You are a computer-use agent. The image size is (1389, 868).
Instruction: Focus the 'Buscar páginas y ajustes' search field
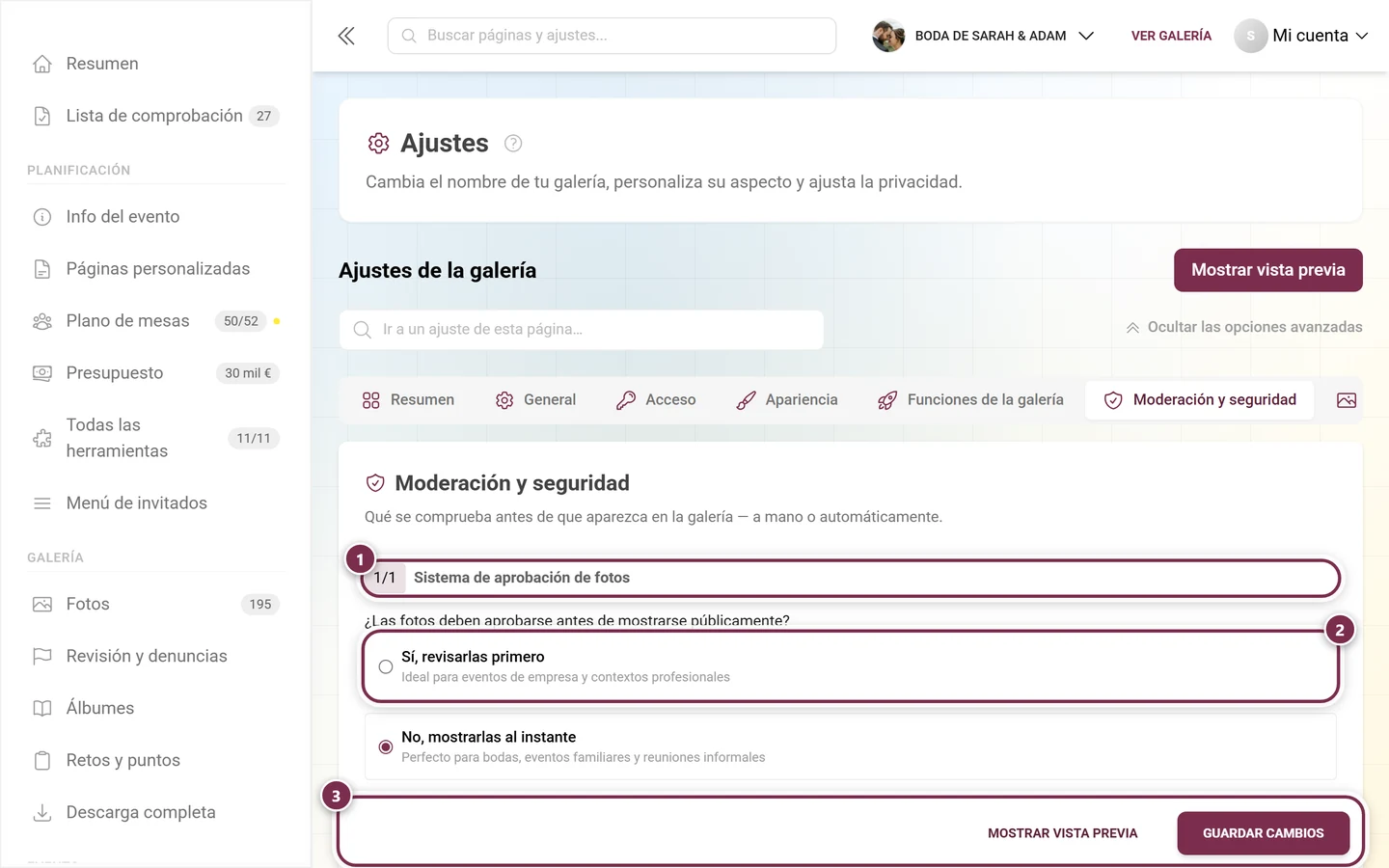(x=612, y=36)
